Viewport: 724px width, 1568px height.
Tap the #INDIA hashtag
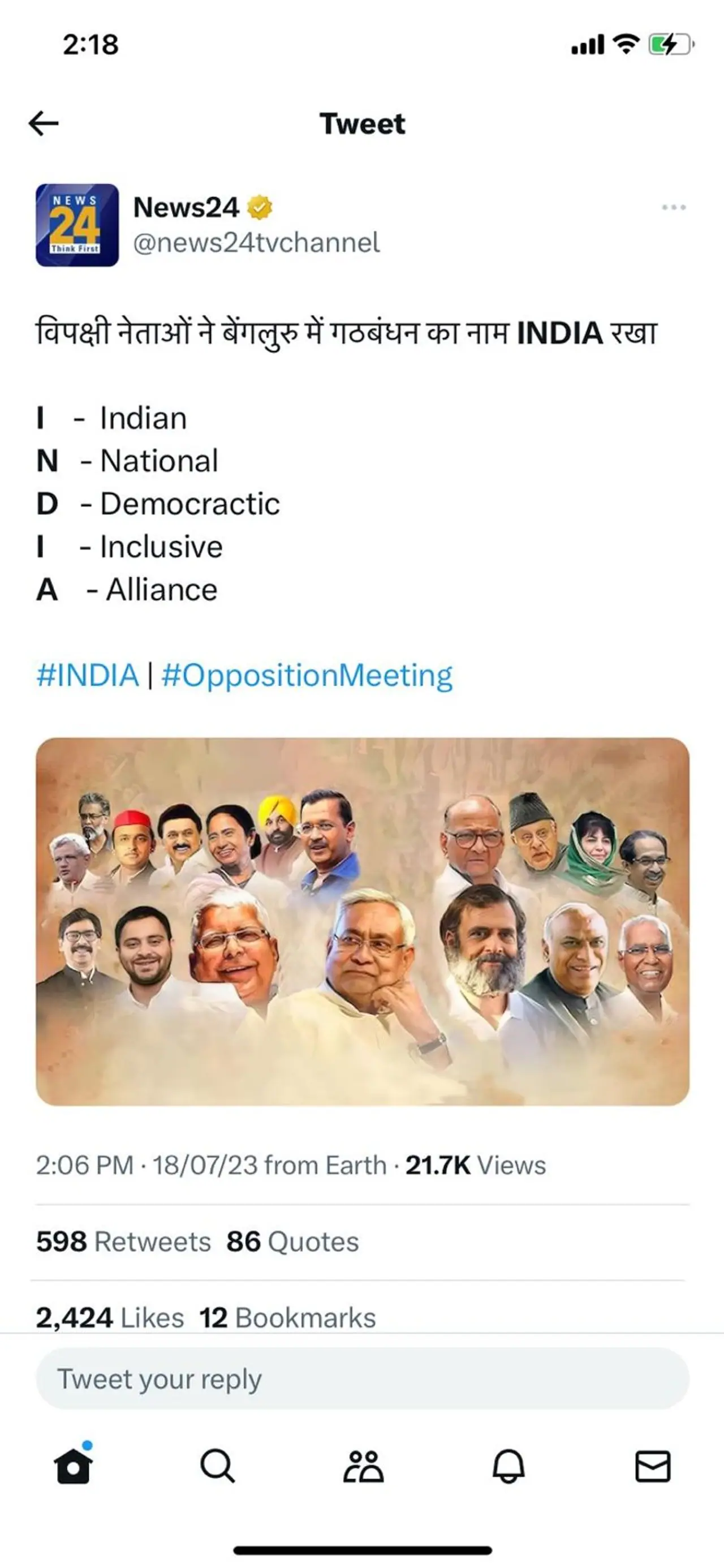pyautogui.click(x=88, y=676)
